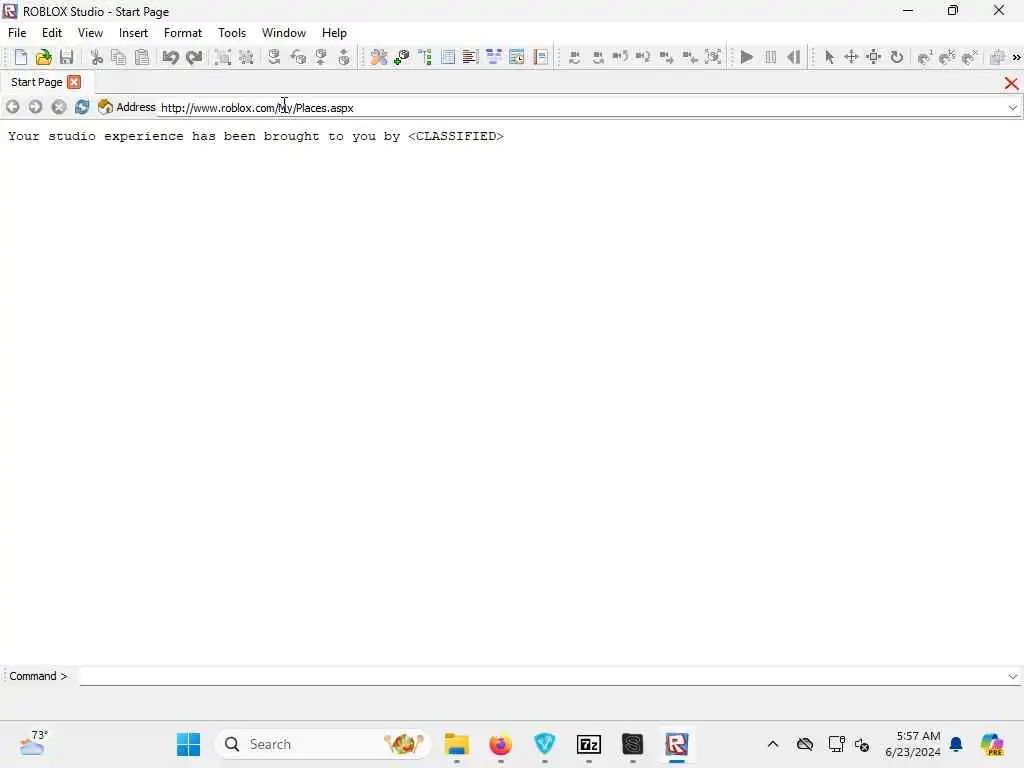Open the Edit menu

52,33
